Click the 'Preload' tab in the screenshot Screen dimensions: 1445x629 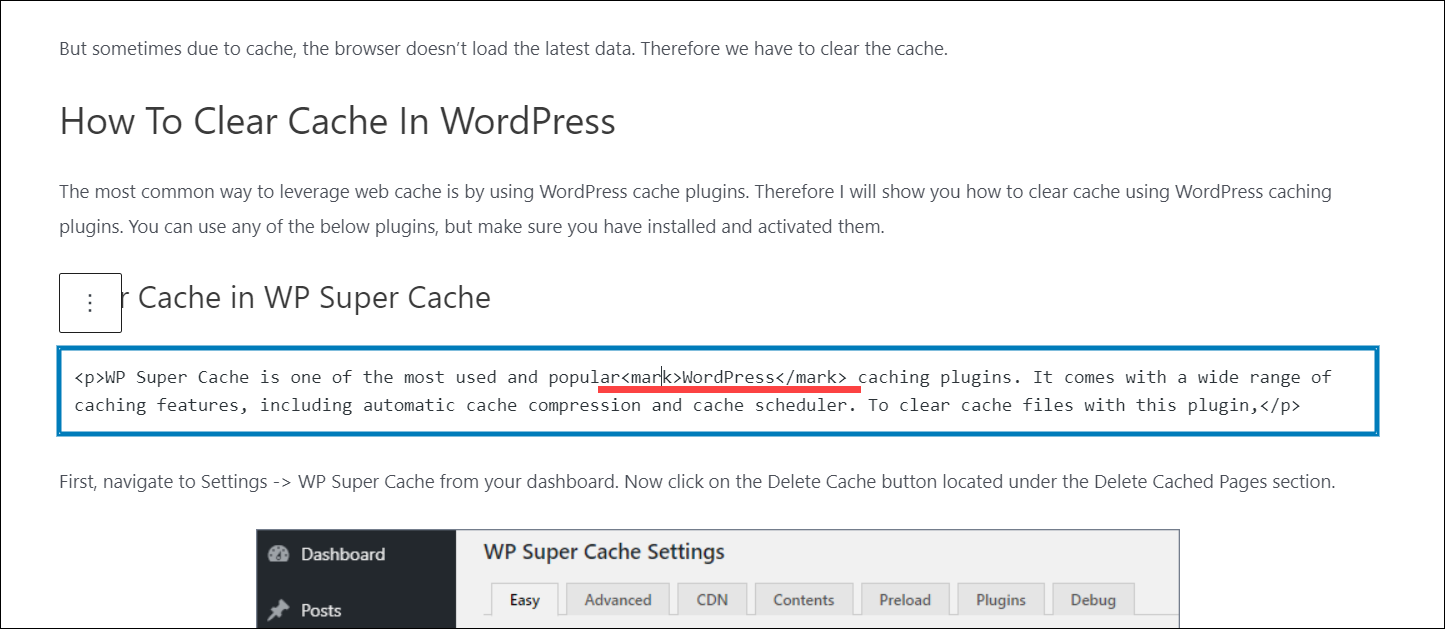click(905, 600)
